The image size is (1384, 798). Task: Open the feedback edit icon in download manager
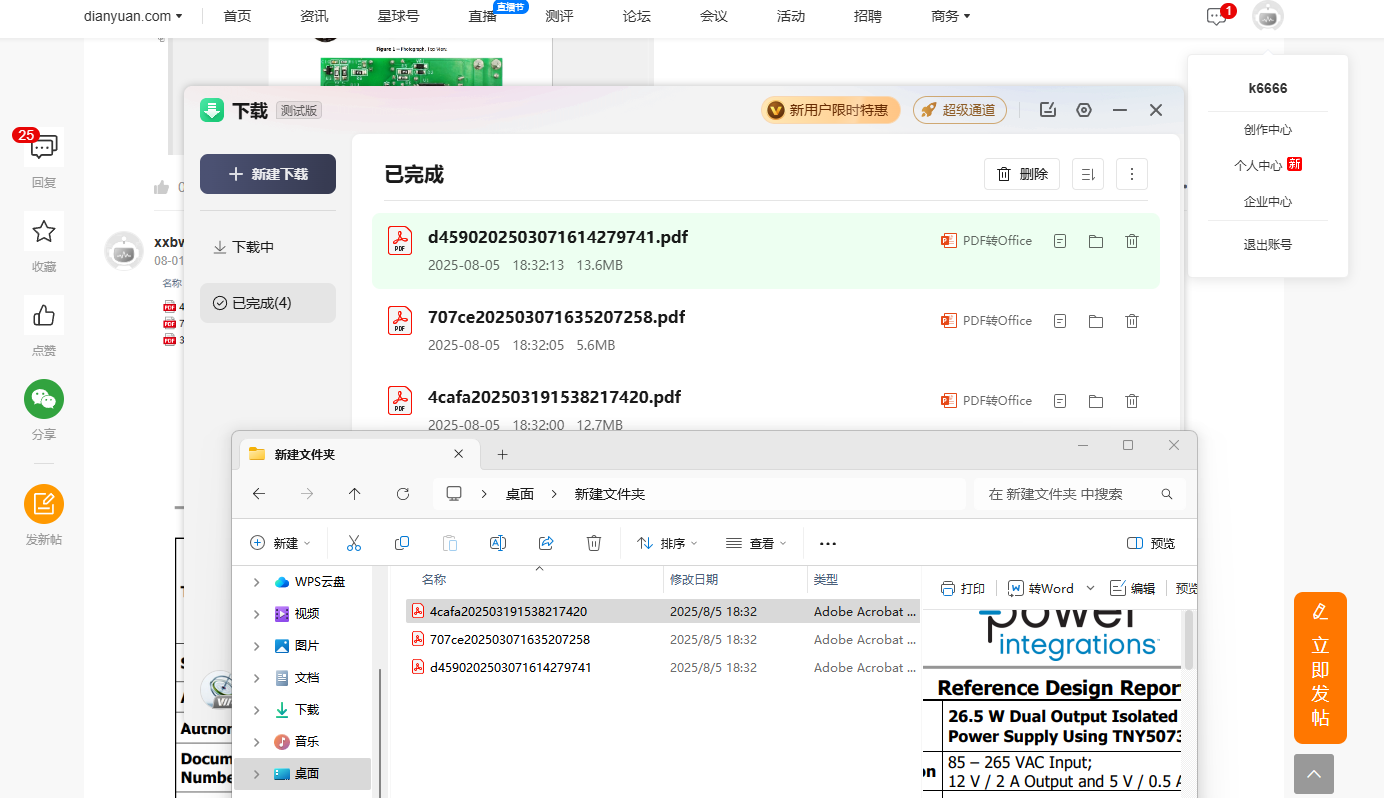point(1048,110)
